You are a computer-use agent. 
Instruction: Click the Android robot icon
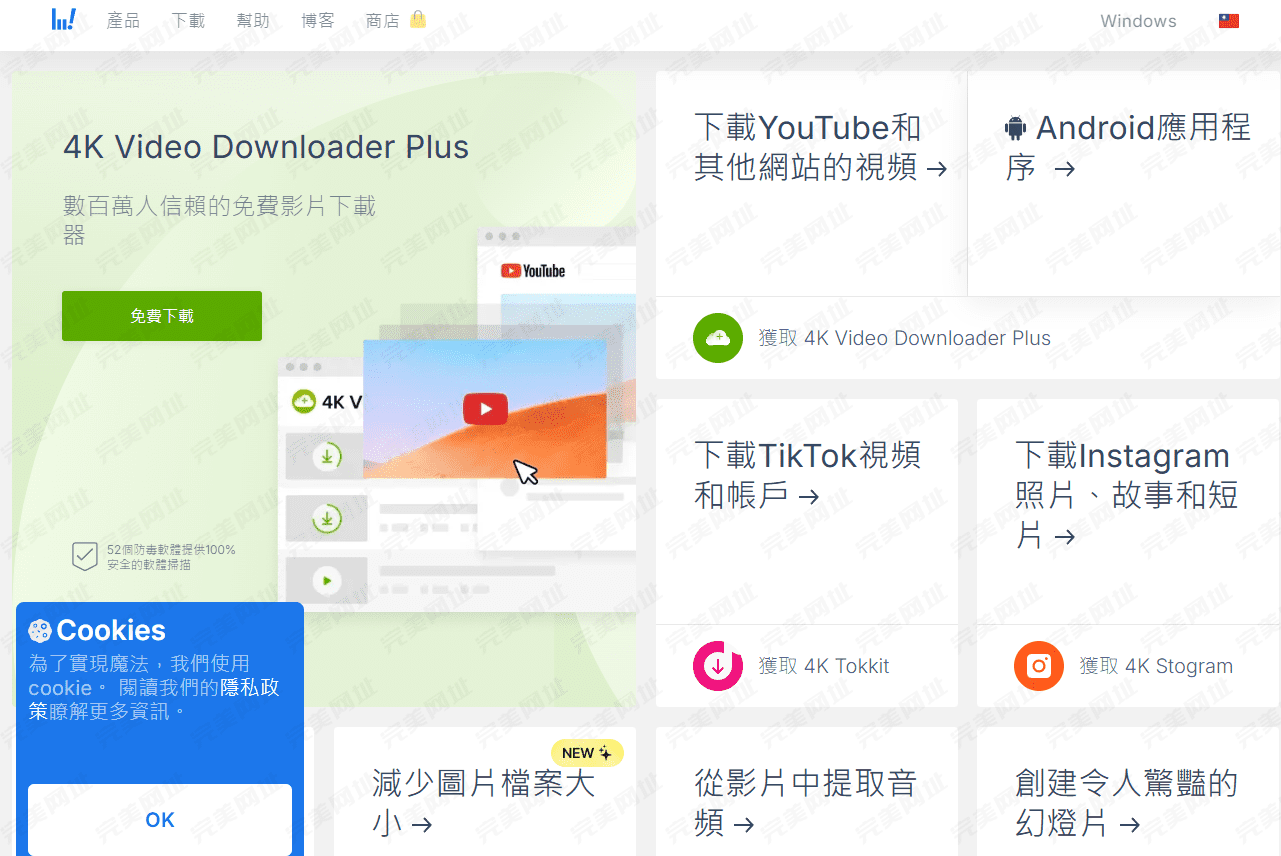pyautogui.click(x=1016, y=128)
